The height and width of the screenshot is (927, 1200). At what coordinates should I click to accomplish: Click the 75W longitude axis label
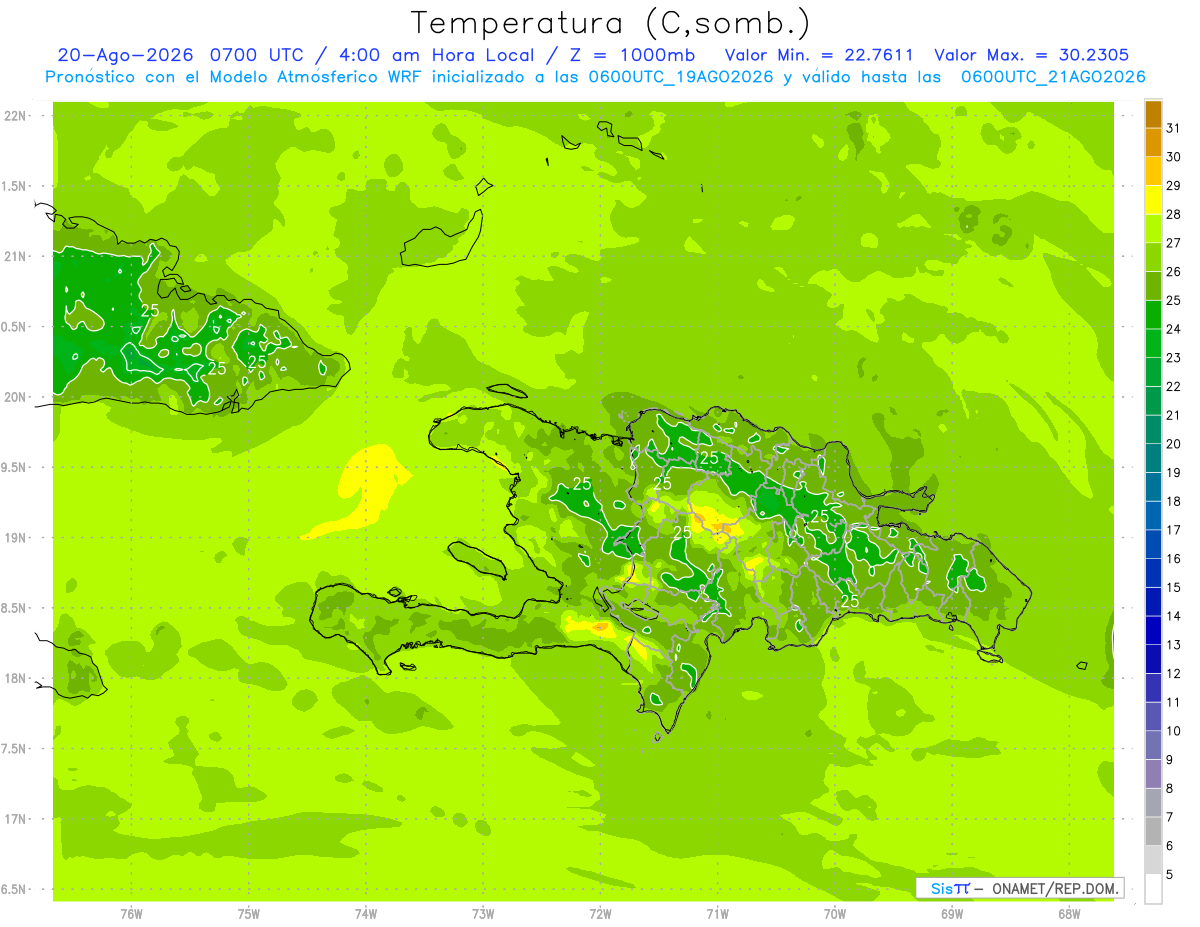249,914
